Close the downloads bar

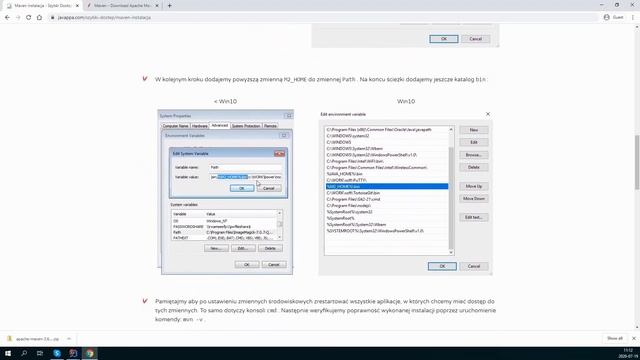(634, 338)
